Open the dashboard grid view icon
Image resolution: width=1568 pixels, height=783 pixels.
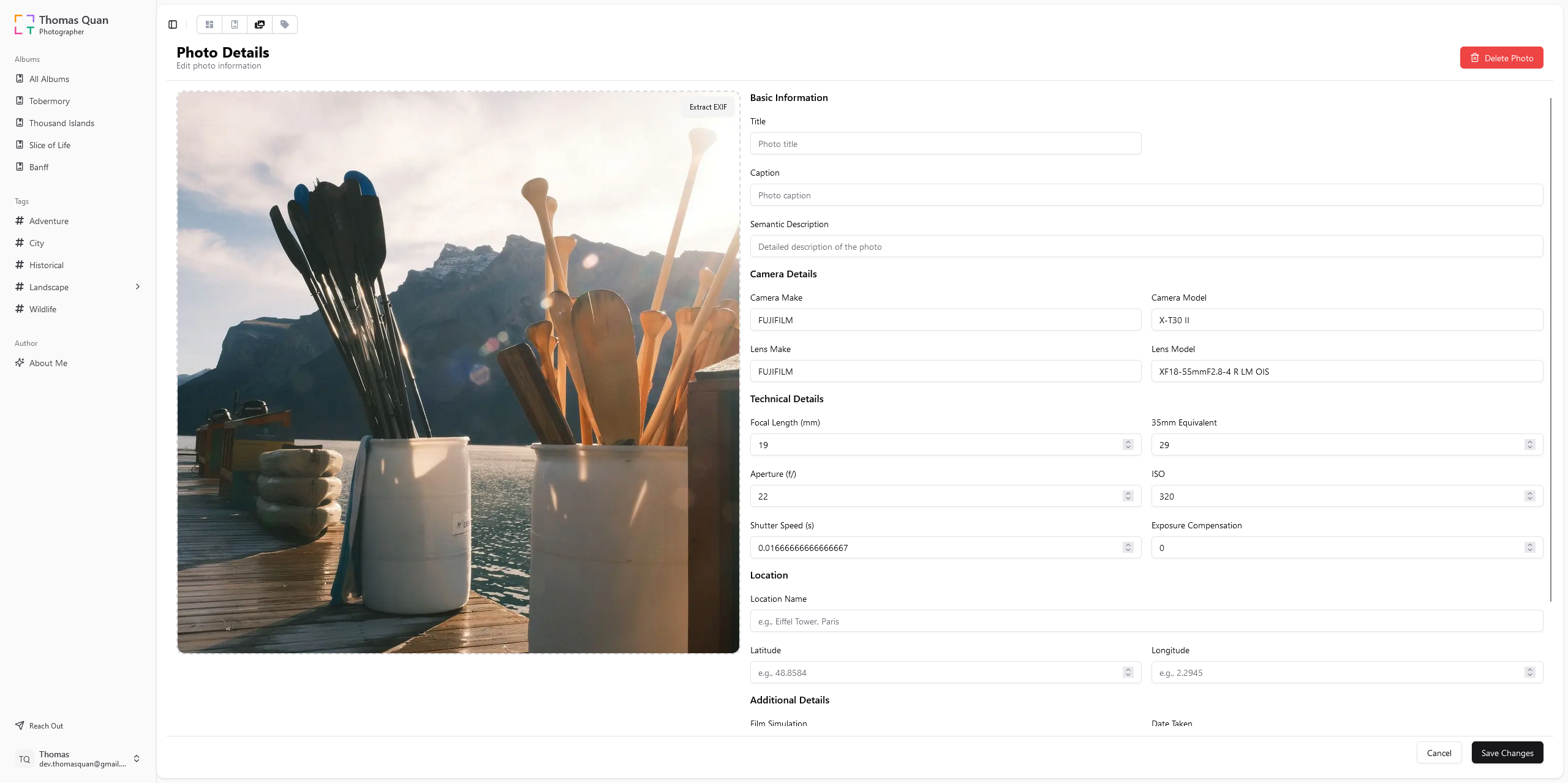click(x=209, y=24)
